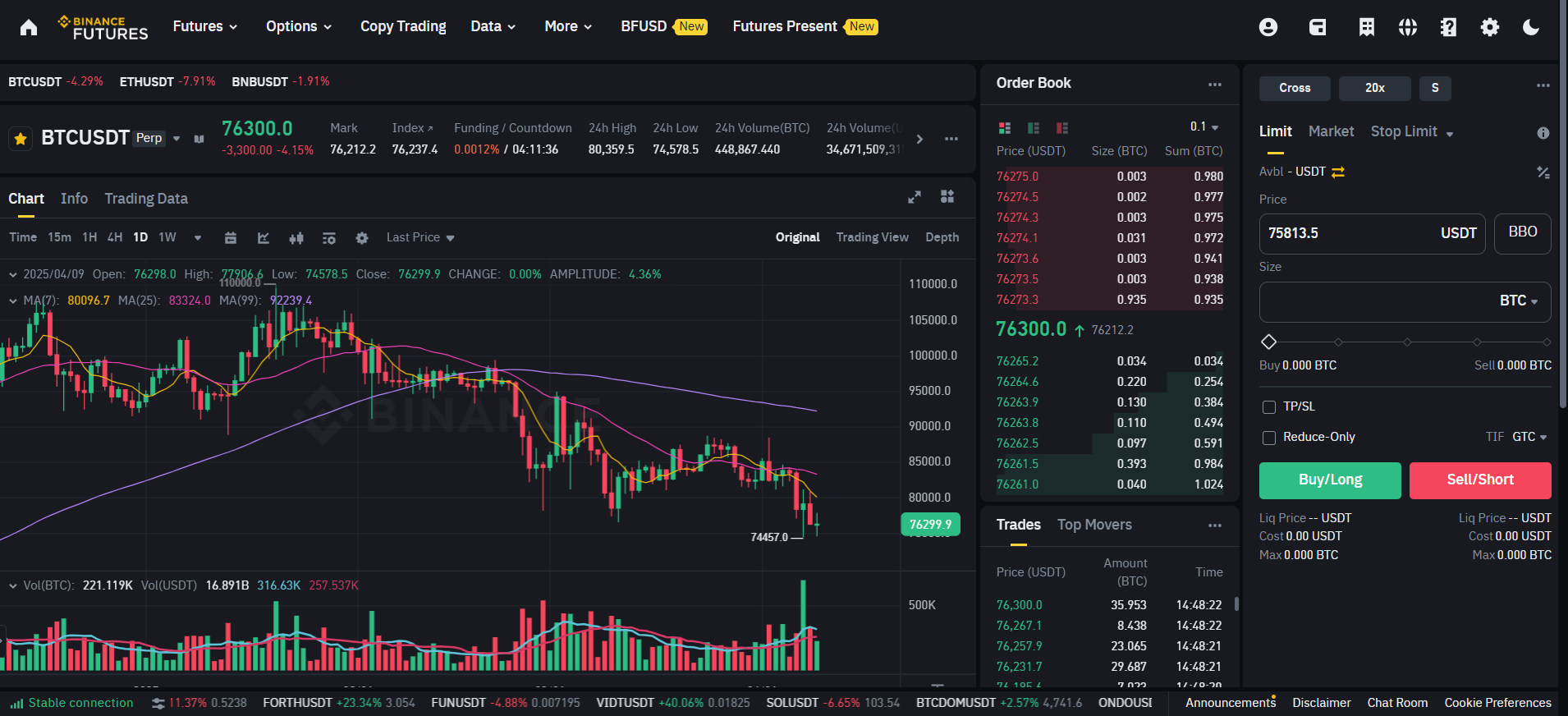Check the Reduce-Only box
Image resolution: width=1568 pixels, height=716 pixels.
(1269, 438)
